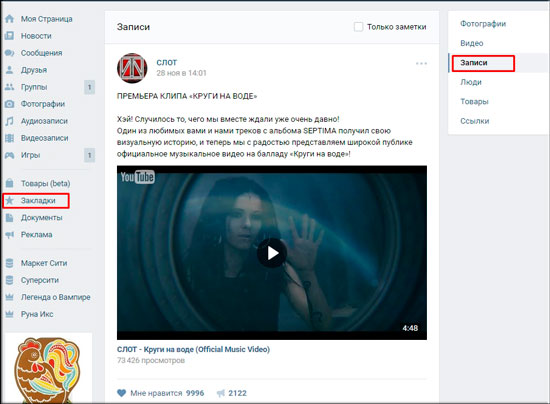Click the megaphone icon beside Реклама

tap(9, 235)
